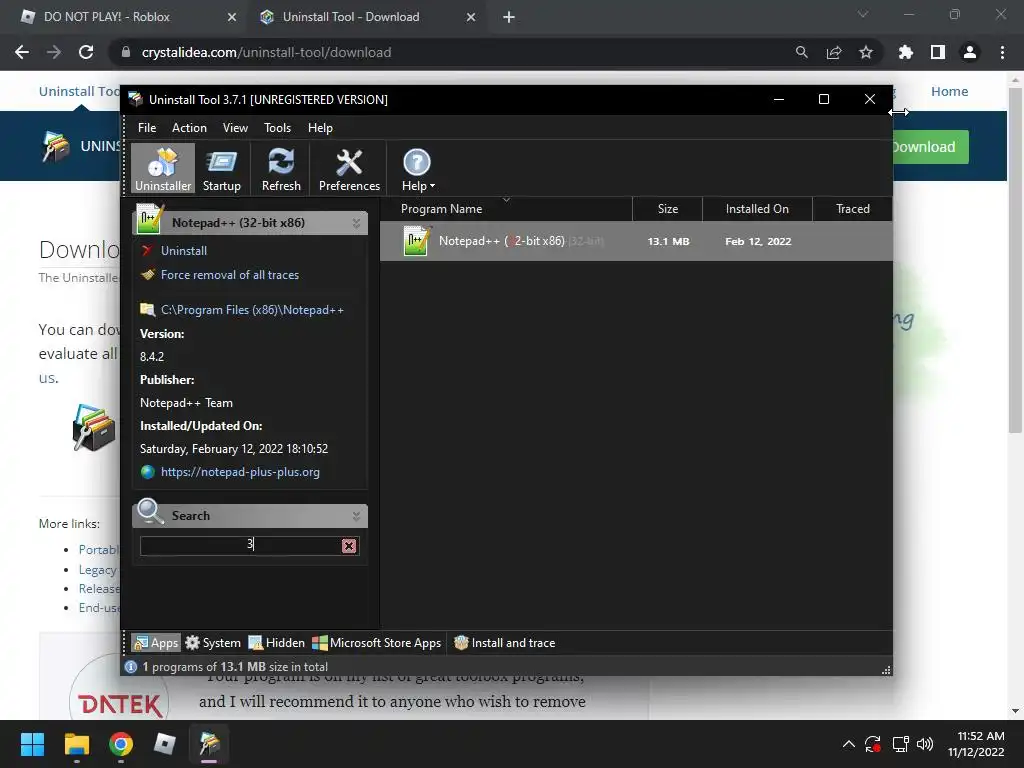Open the Chrome profile icon
The height and width of the screenshot is (768, 1024).
click(970, 52)
